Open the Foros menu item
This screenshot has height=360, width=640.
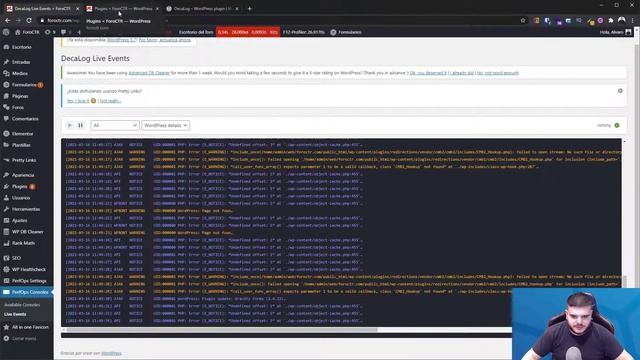[x=18, y=107]
